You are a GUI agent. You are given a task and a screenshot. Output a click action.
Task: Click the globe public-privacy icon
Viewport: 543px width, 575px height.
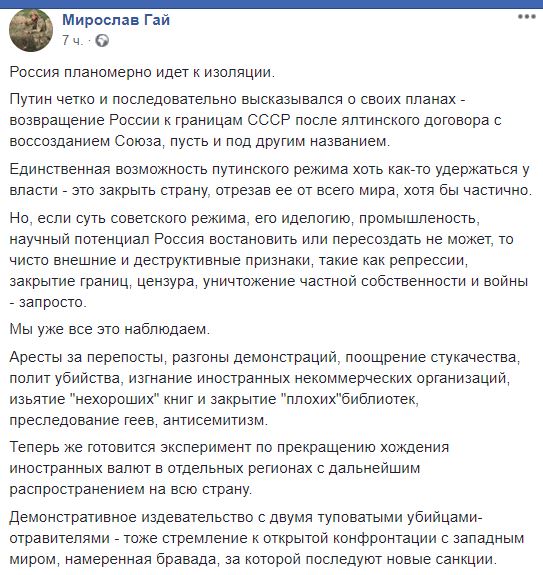[102, 40]
